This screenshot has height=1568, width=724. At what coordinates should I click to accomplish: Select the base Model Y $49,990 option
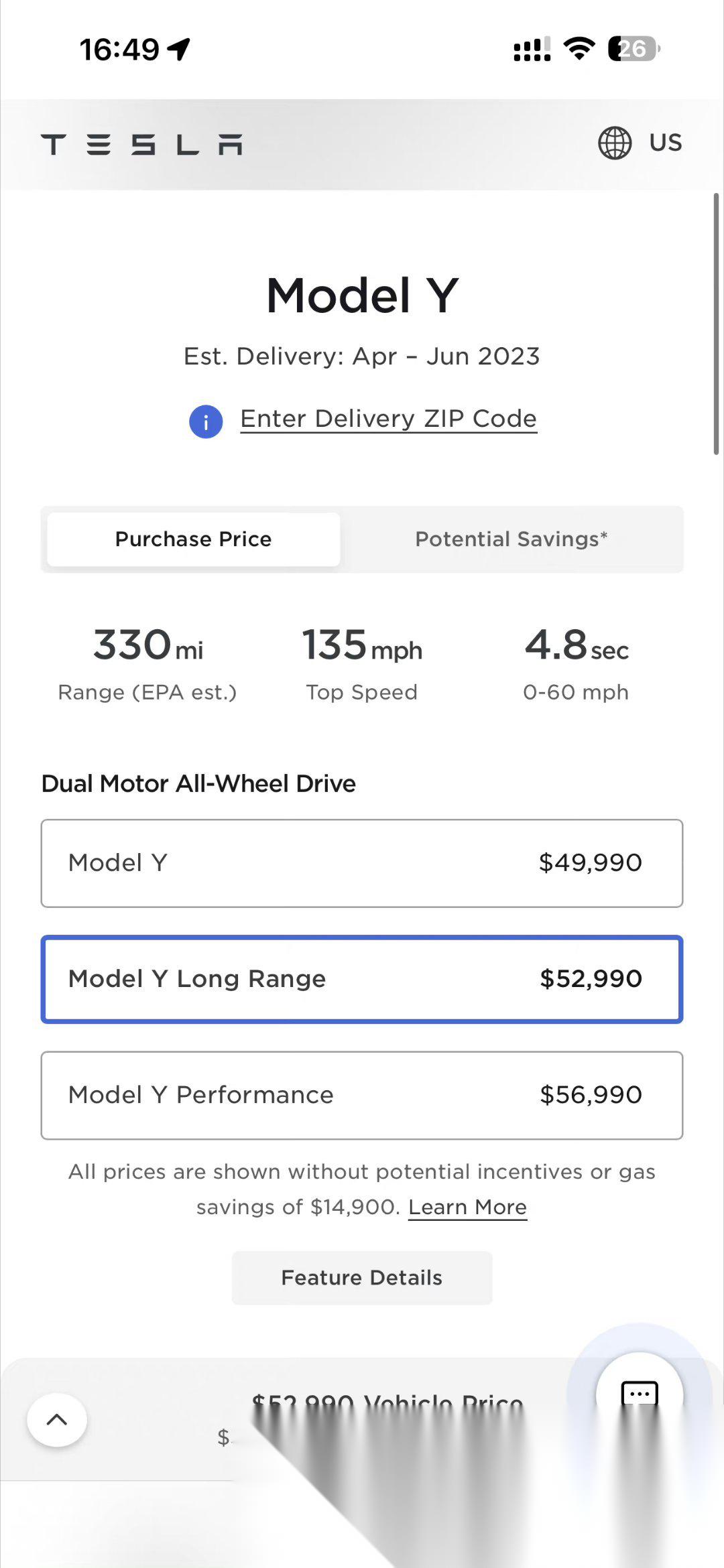[362, 863]
